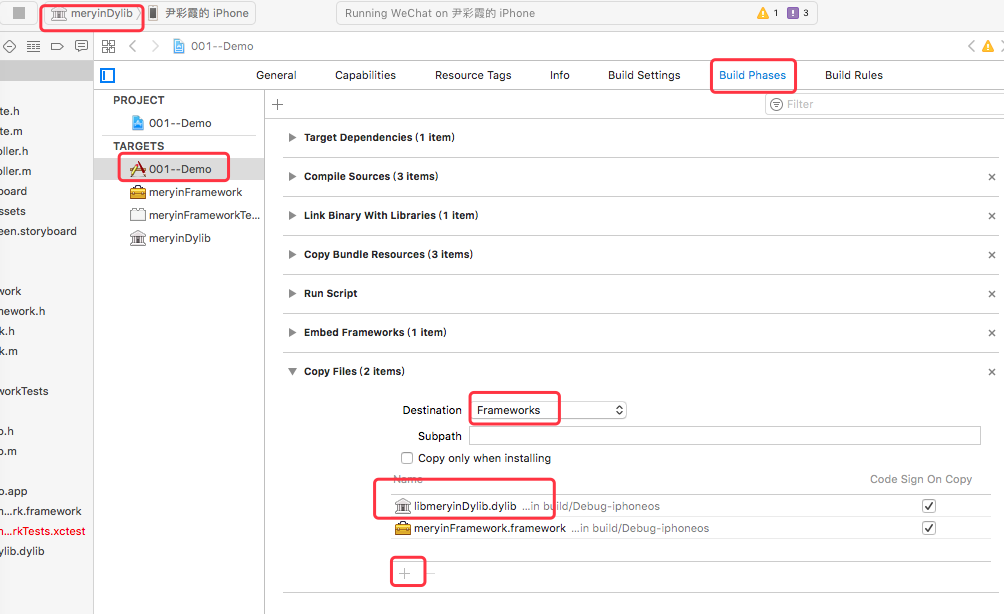
Task: Select the workTests group in navigator
Action: pos(24,391)
